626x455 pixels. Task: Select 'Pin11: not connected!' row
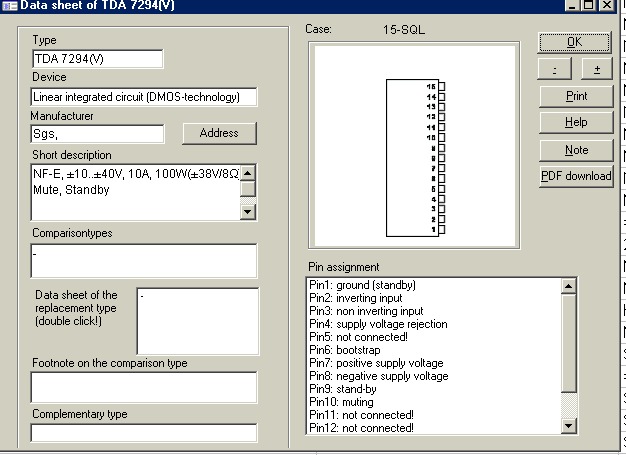point(434,415)
